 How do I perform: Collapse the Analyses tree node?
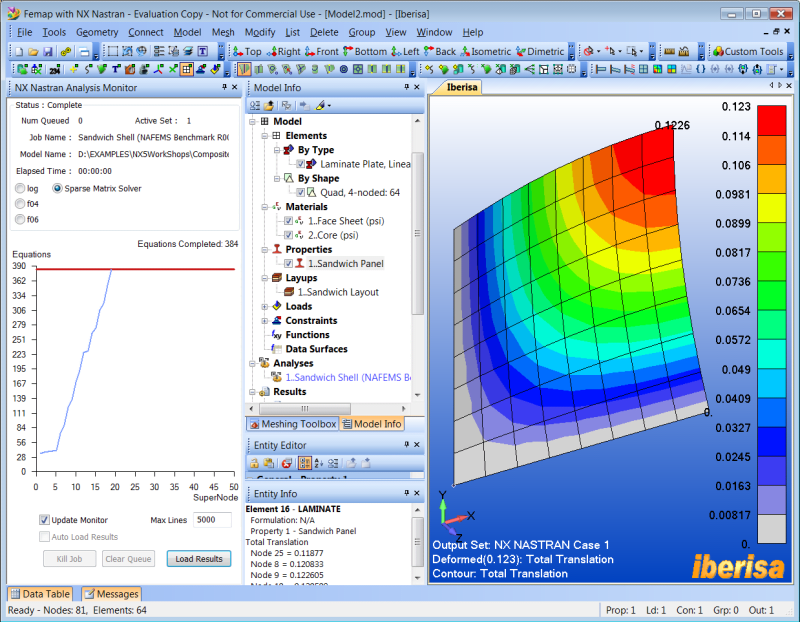pyautogui.click(x=252, y=363)
